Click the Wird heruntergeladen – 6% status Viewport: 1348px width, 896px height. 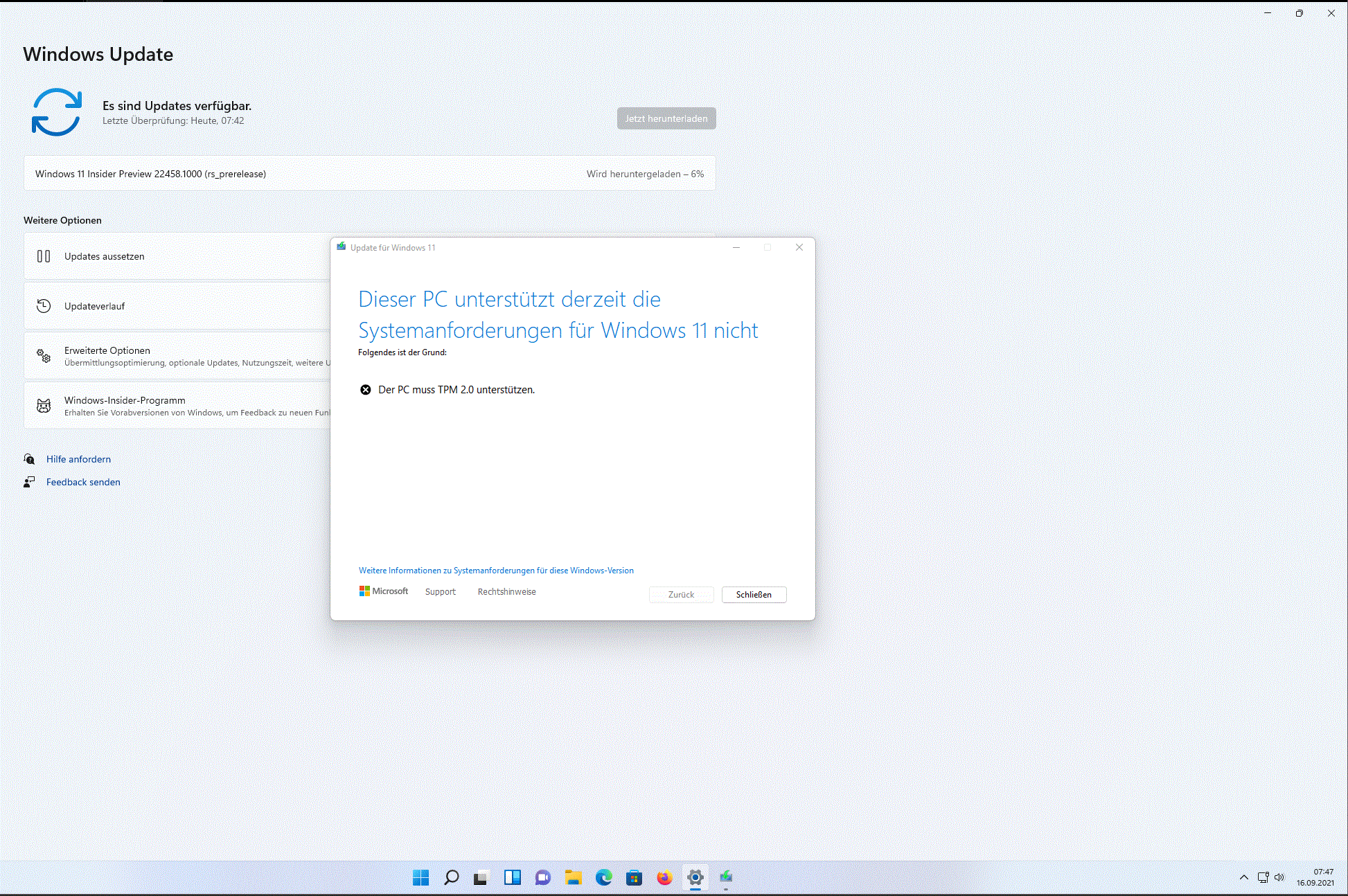tap(645, 174)
